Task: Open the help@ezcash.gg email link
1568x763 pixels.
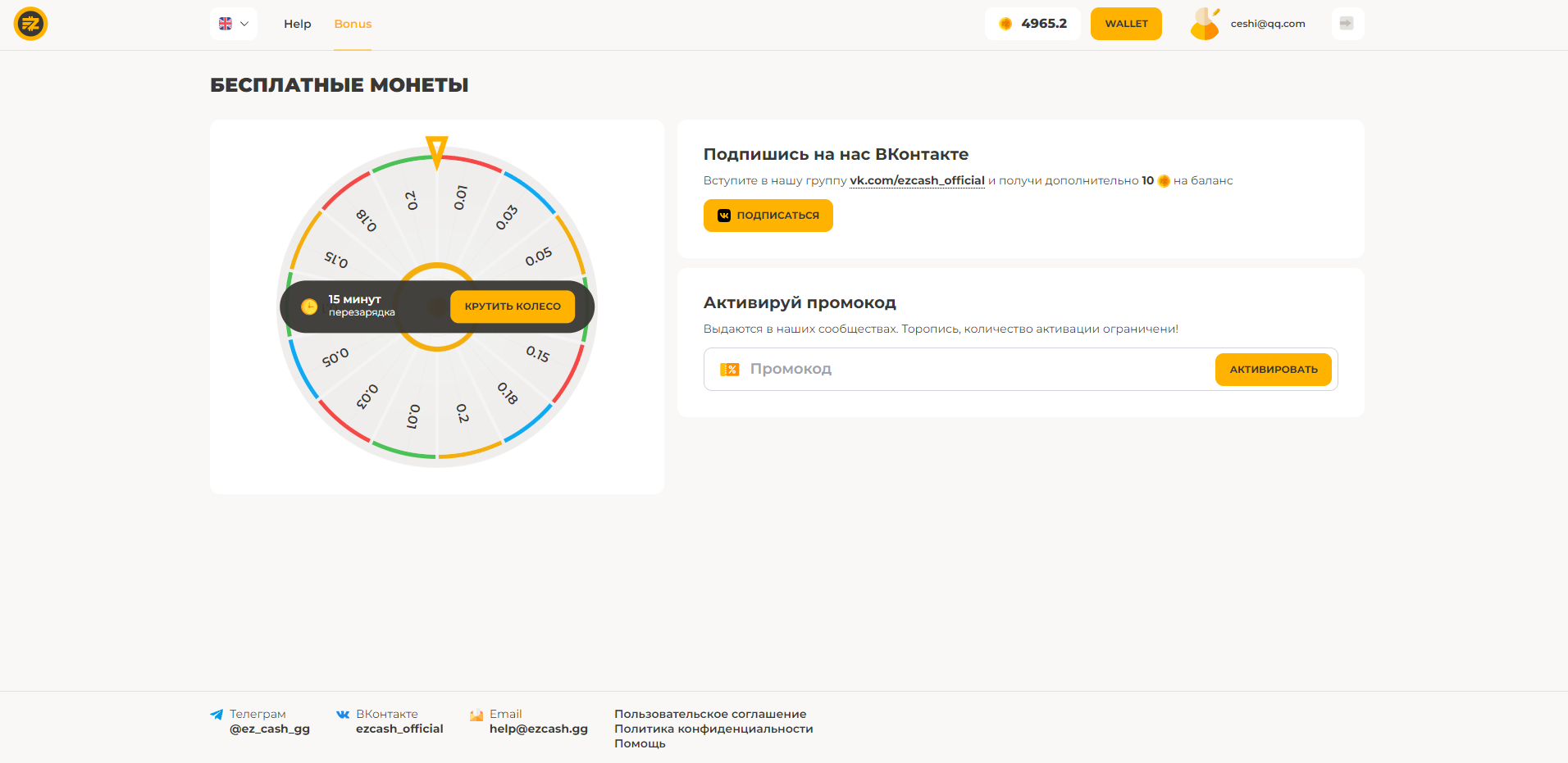Action: pyautogui.click(x=538, y=729)
